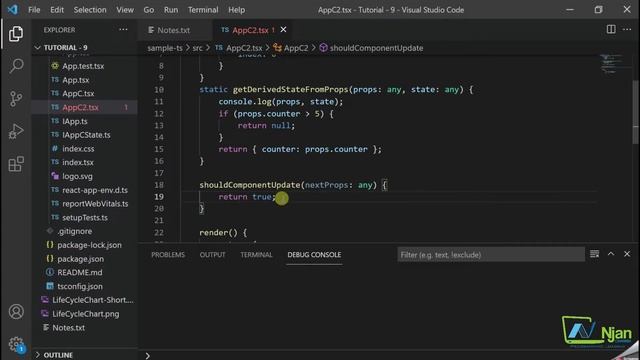Open the Help menu
Viewport: 640px width, 360px height.
point(236,10)
